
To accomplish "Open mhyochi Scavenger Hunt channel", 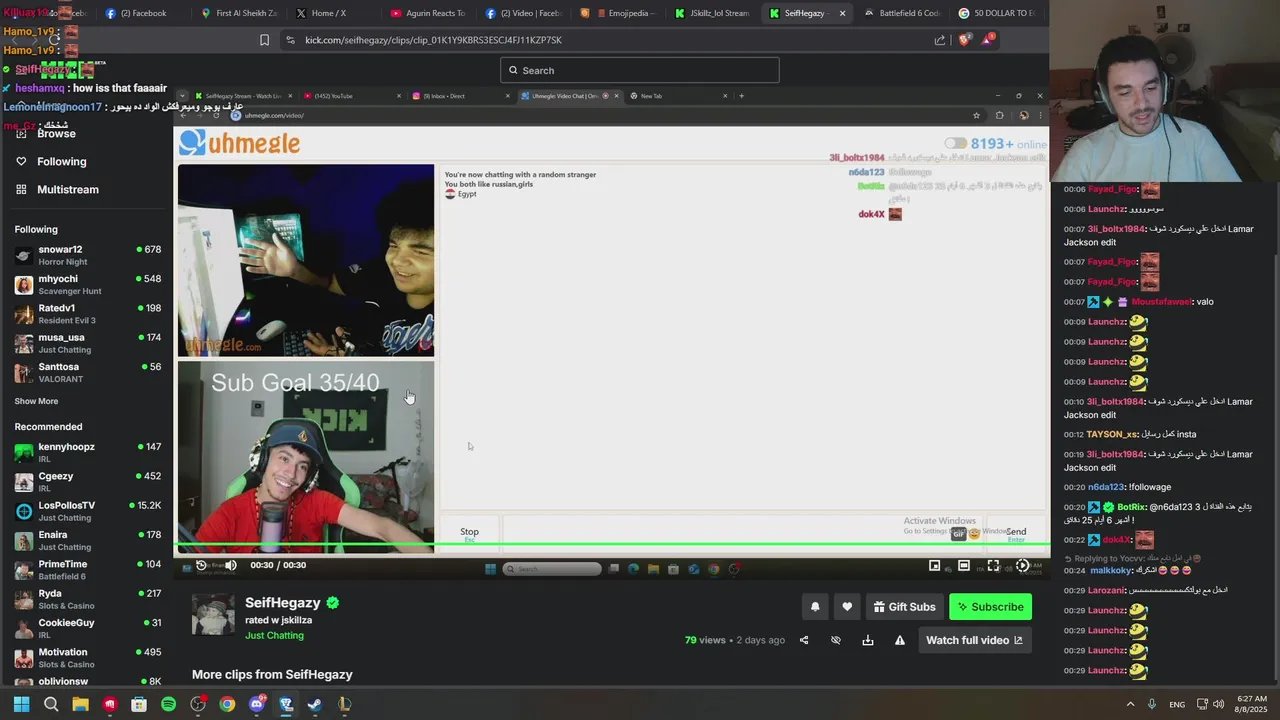I will 87,285.
